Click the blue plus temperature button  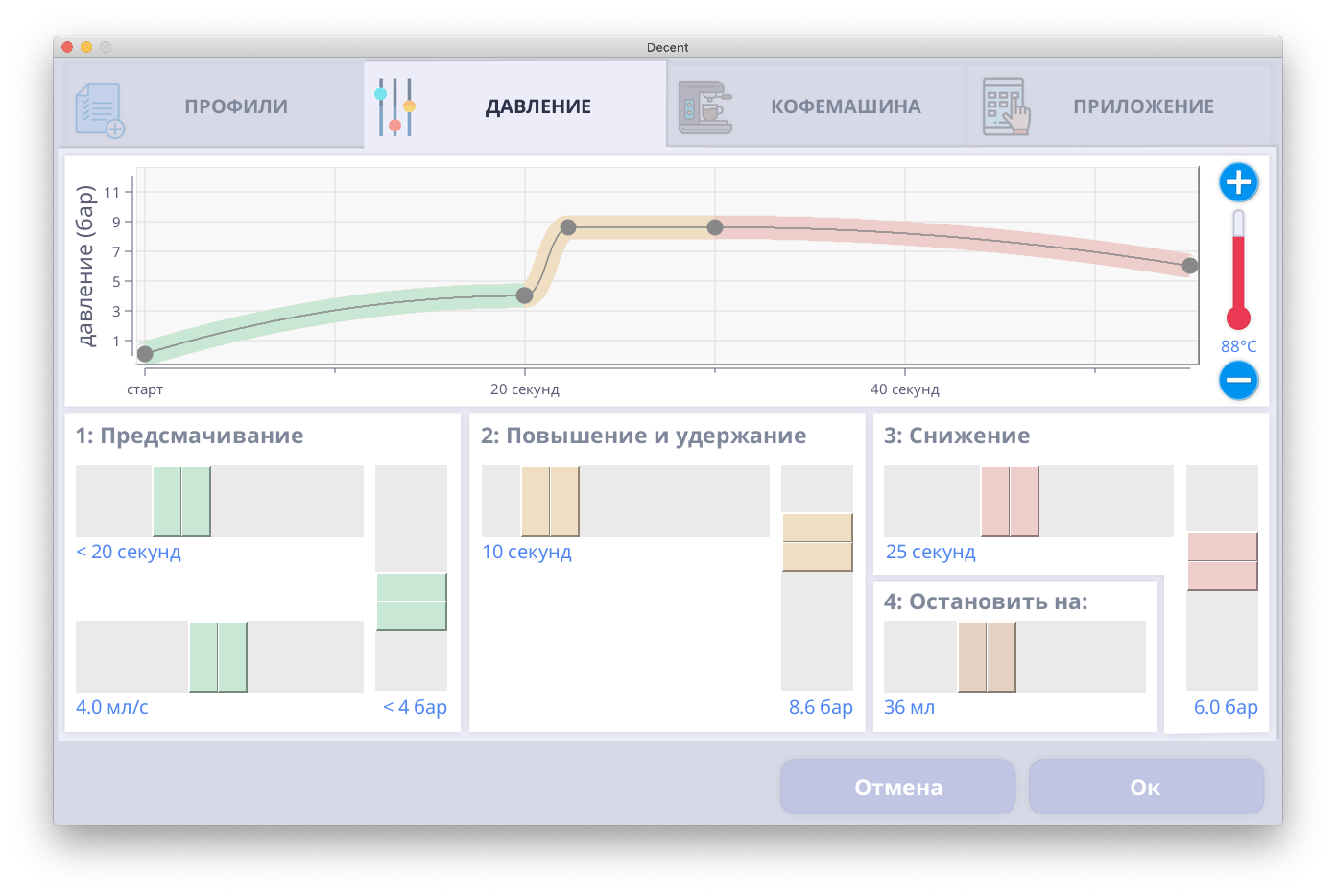tap(1238, 182)
